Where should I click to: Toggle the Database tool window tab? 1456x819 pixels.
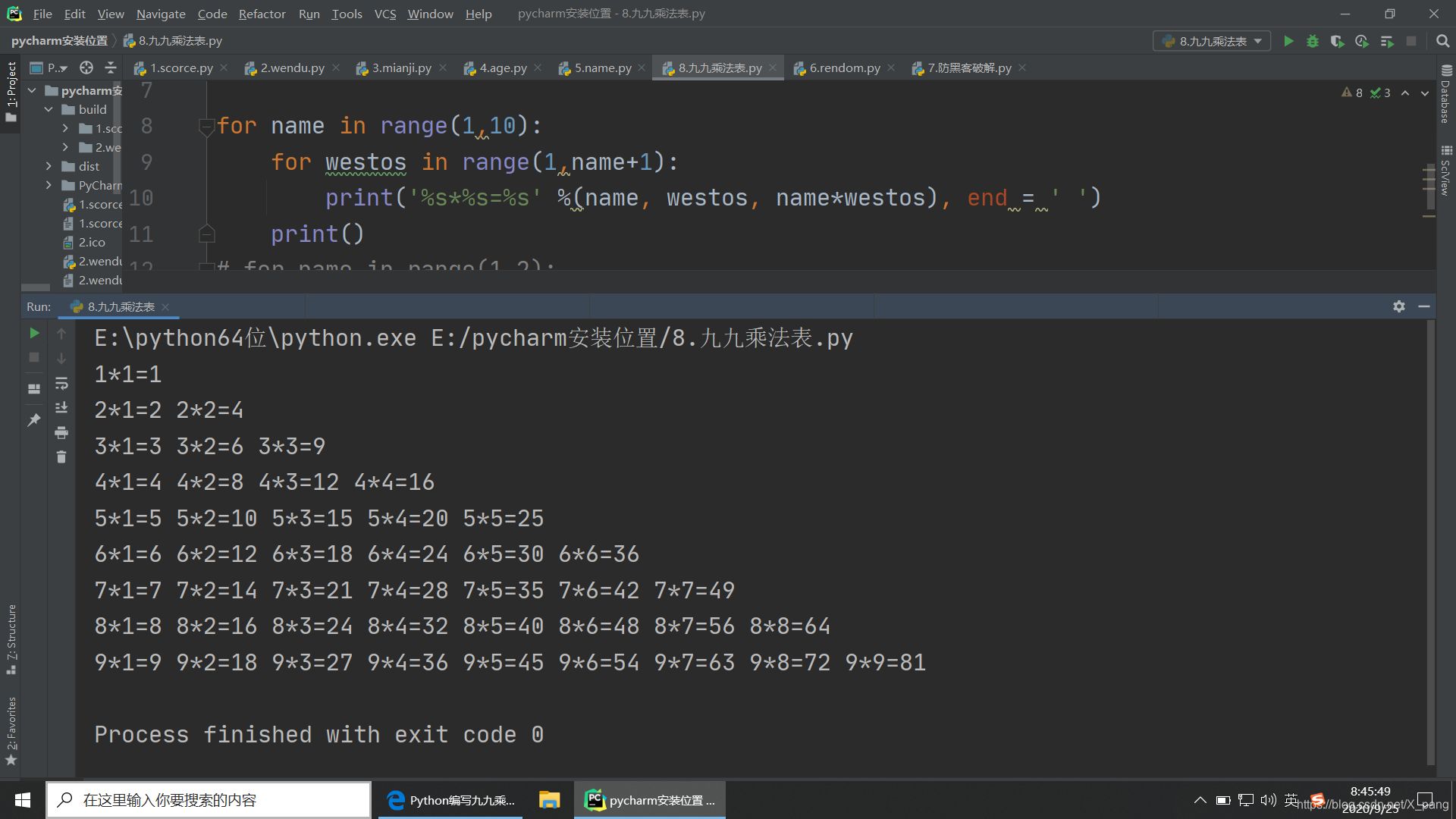(x=1446, y=93)
